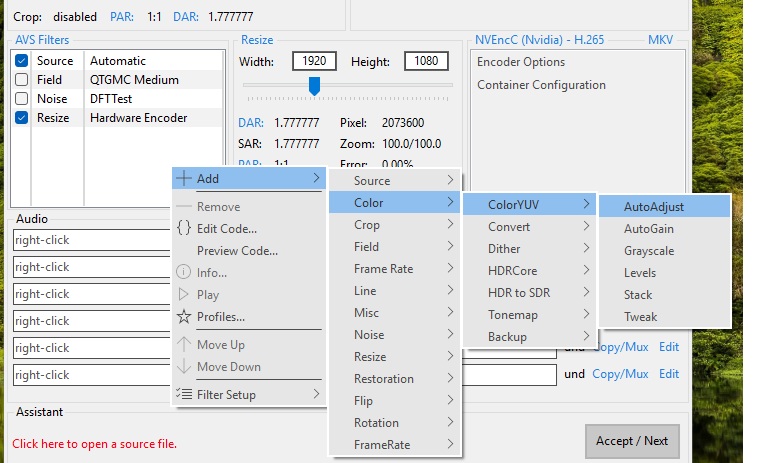Choose Grayscale from ColorYUV menu
Viewport: 775px width, 463px height.
[664, 250]
